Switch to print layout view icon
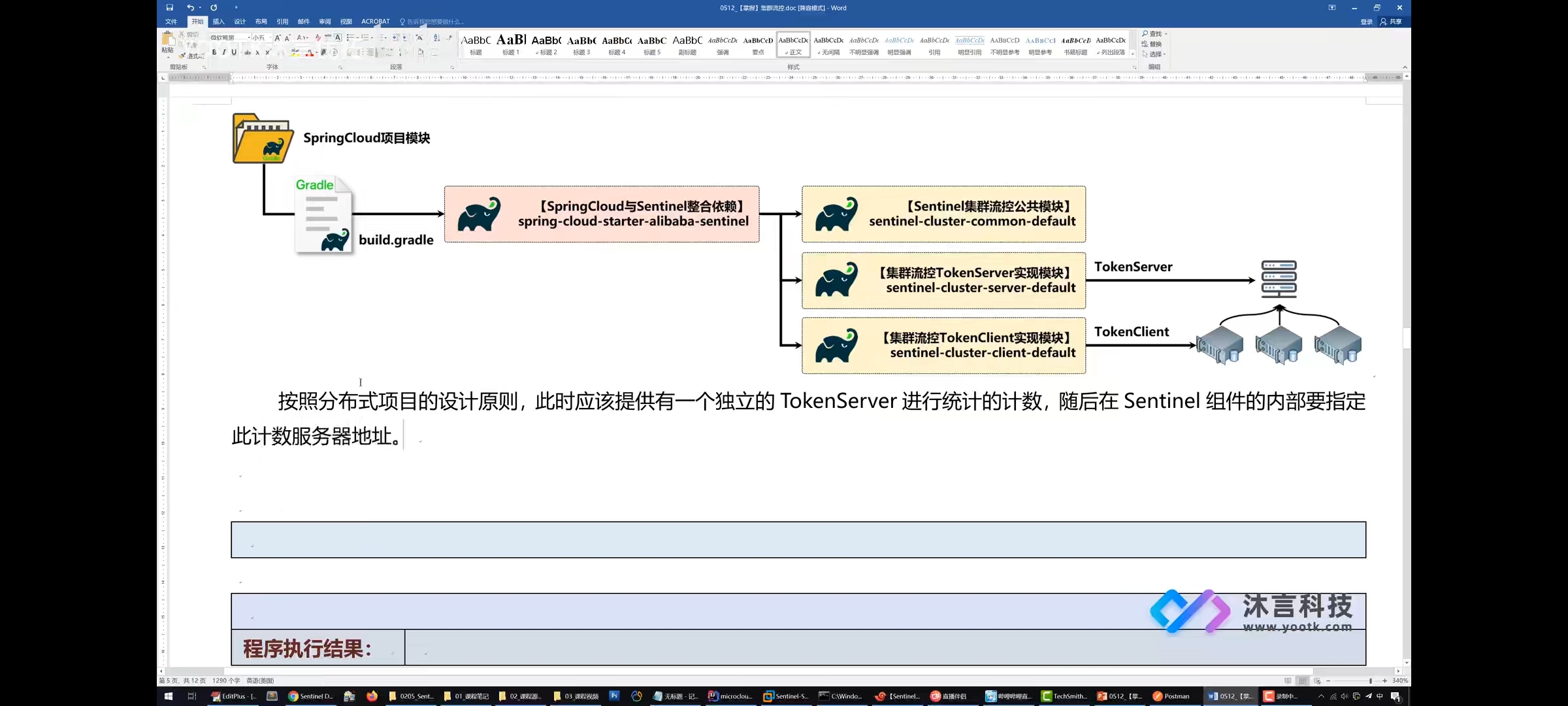 (x=1302, y=681)
